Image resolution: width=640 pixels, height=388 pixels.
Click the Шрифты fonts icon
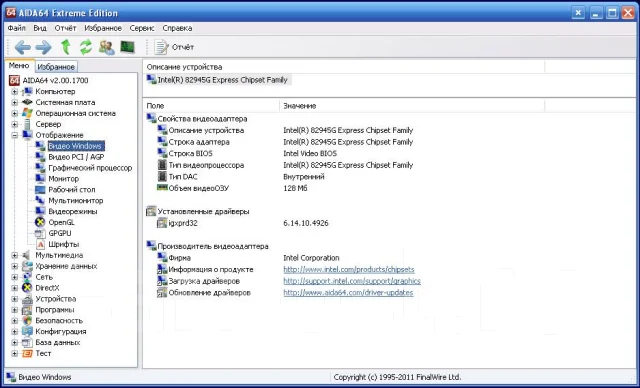[x=40, y=244]
